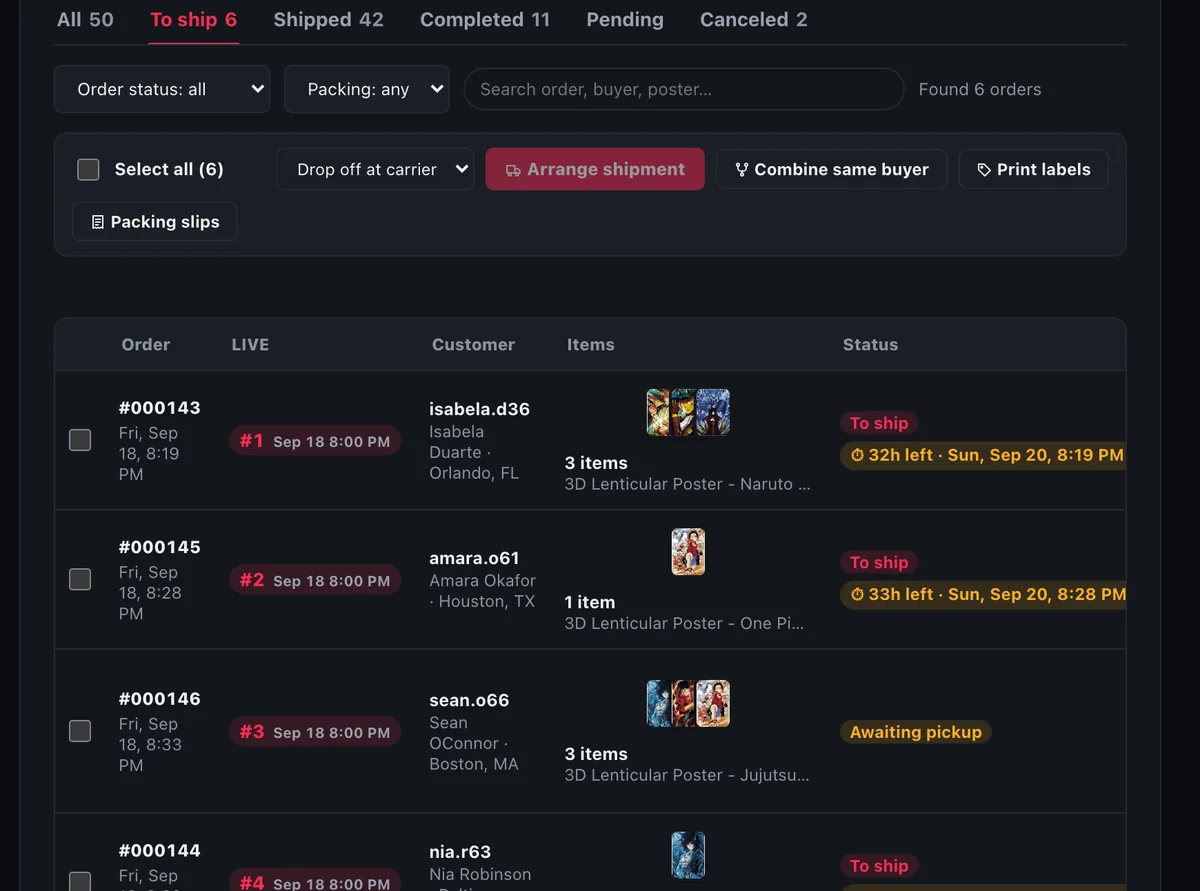This screenshot has height=891, width=1200.
Task: Click LIVE badge #4 Sep 18 8:00 PM
Action: pyautogui.click(x=315, y=882)
